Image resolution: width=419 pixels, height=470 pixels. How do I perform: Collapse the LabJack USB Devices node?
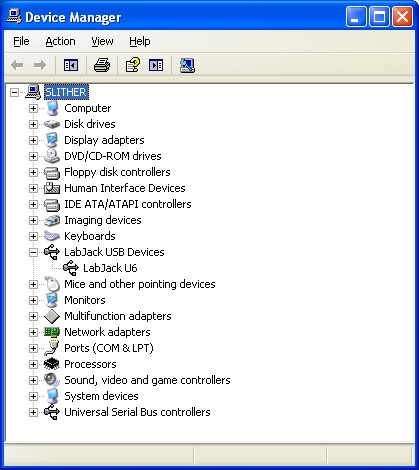[33, 252]
